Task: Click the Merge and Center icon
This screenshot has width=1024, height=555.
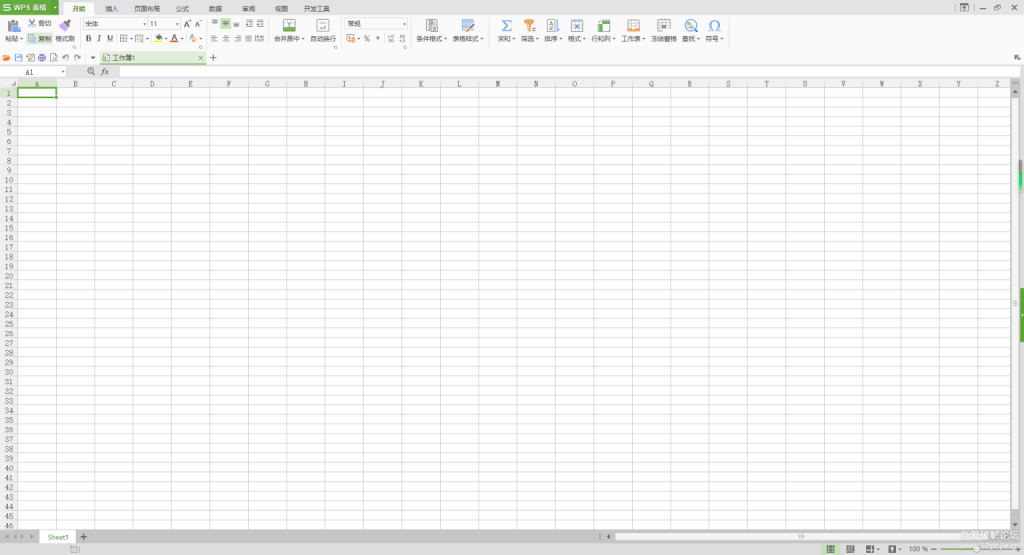Action: click(289, 25)
